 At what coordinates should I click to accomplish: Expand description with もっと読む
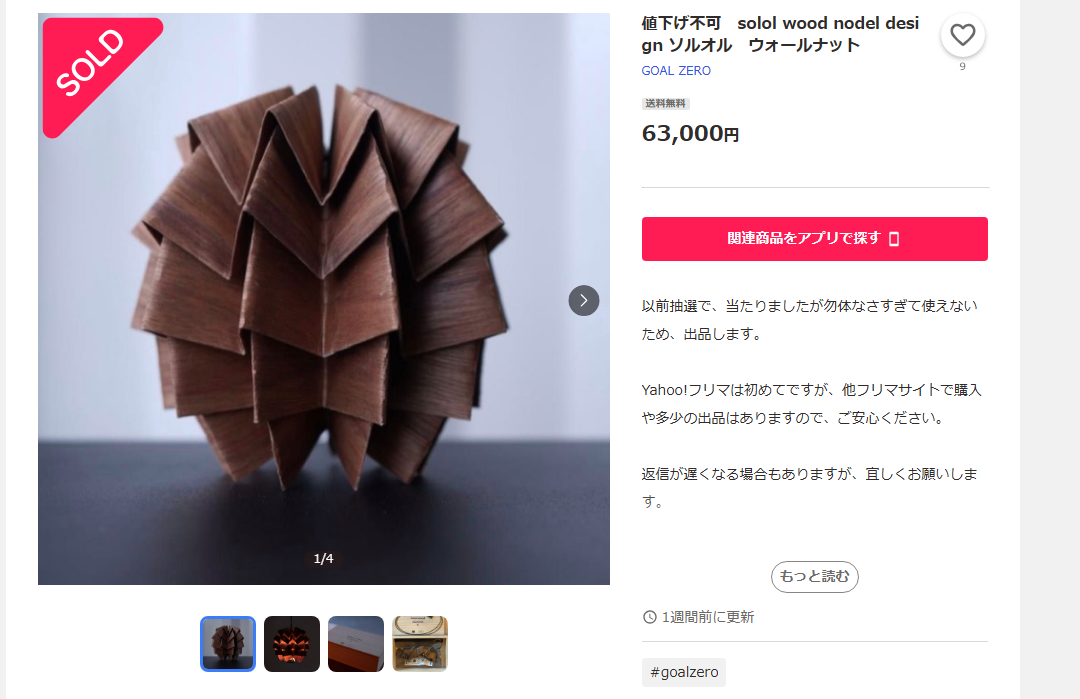pyautogui.click(x=815, y=576)
